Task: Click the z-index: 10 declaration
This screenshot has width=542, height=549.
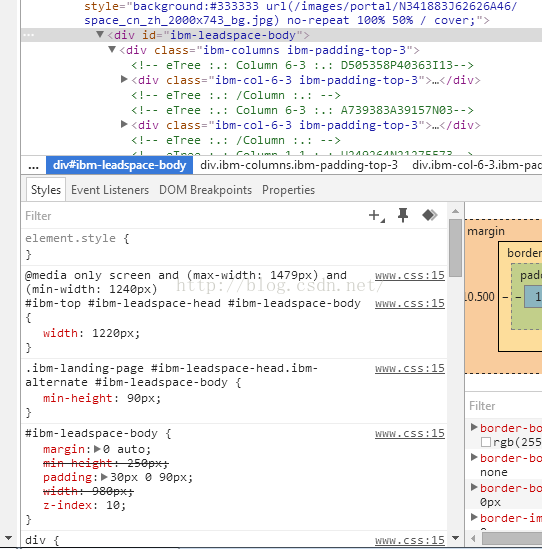Action: tap(84, 505)
